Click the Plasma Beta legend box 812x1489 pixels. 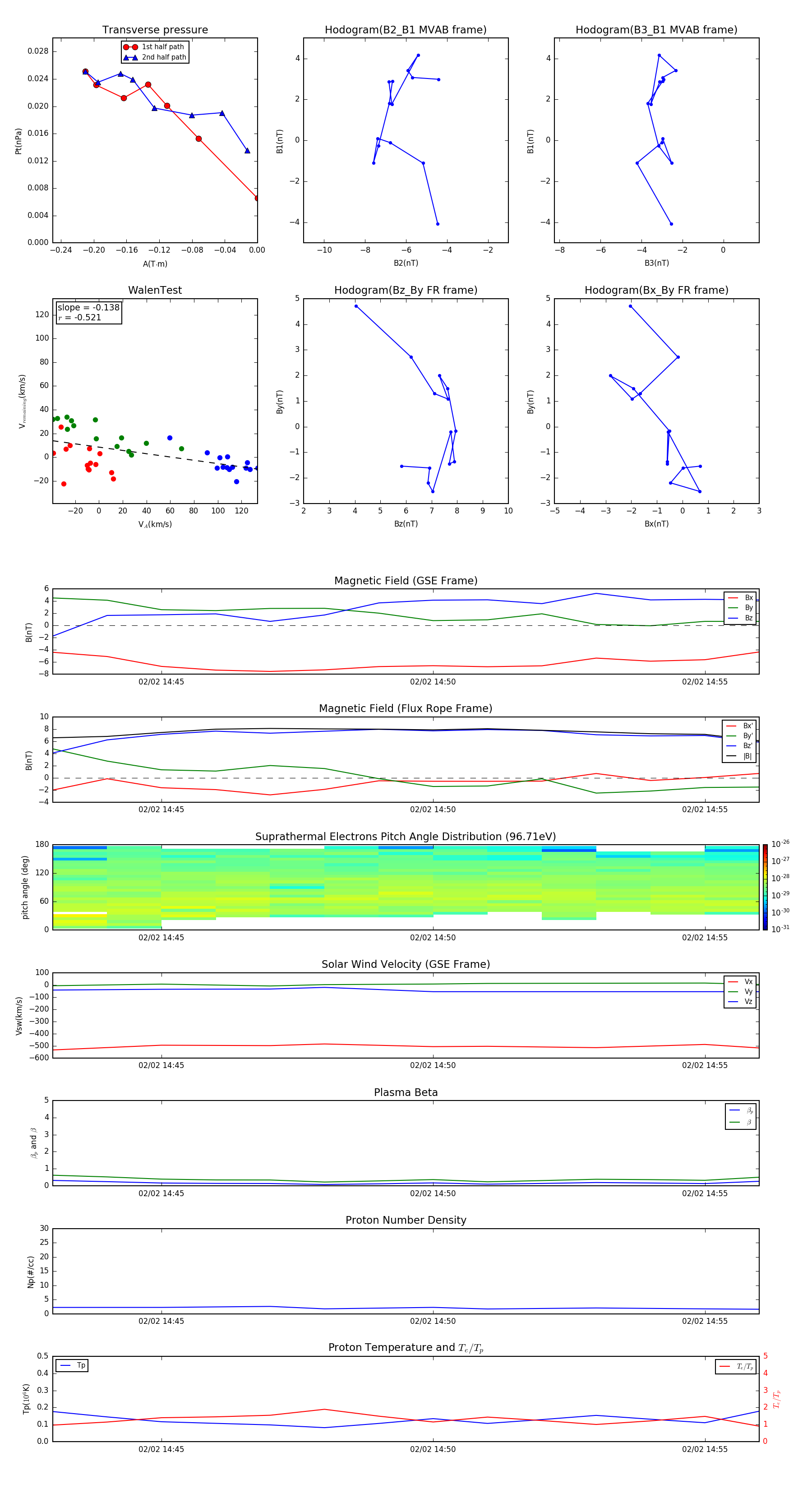pyautogui.click(x=740, y=1116)
